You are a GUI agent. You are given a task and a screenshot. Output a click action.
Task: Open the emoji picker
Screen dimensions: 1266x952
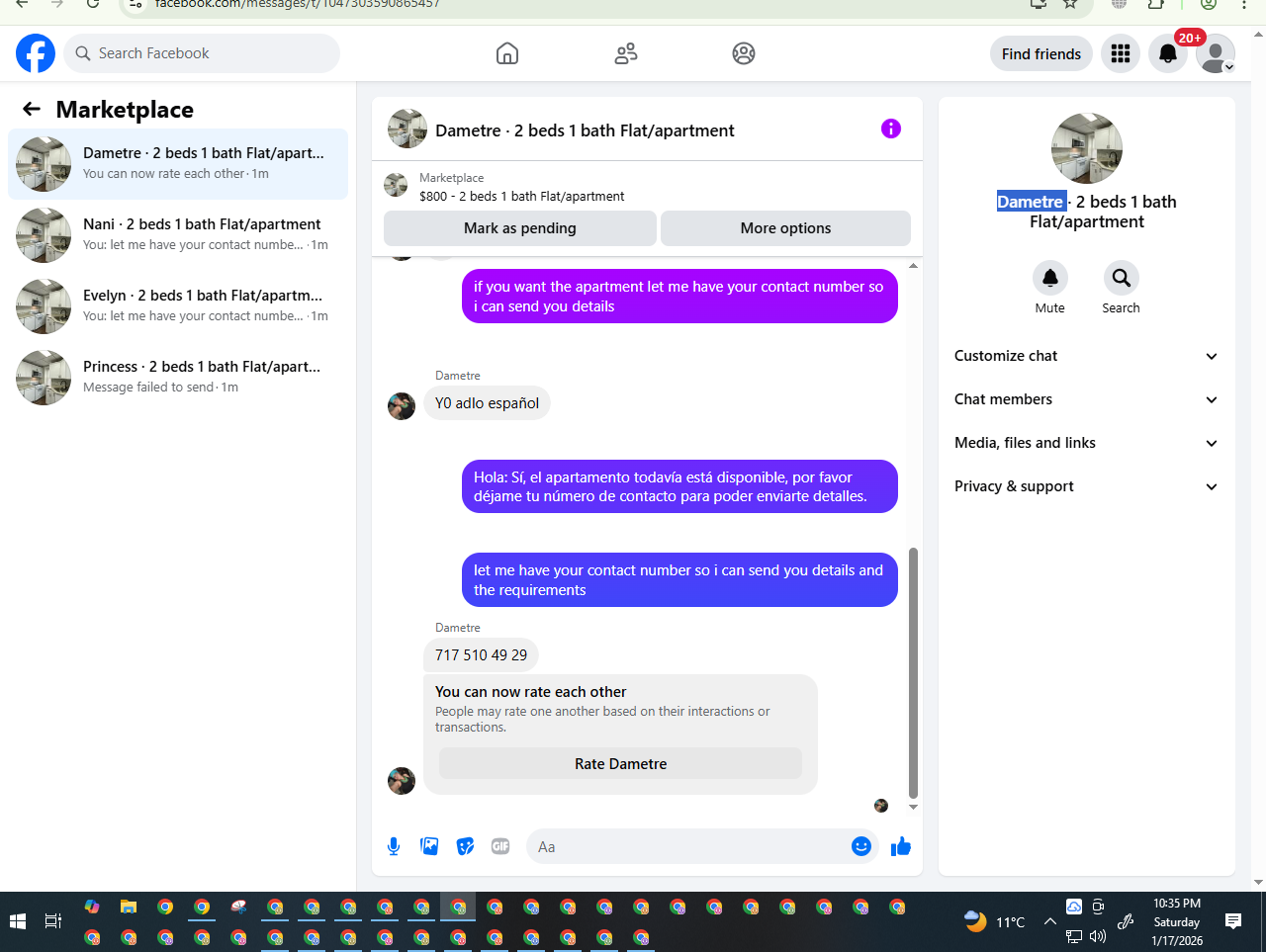point(861,846)
